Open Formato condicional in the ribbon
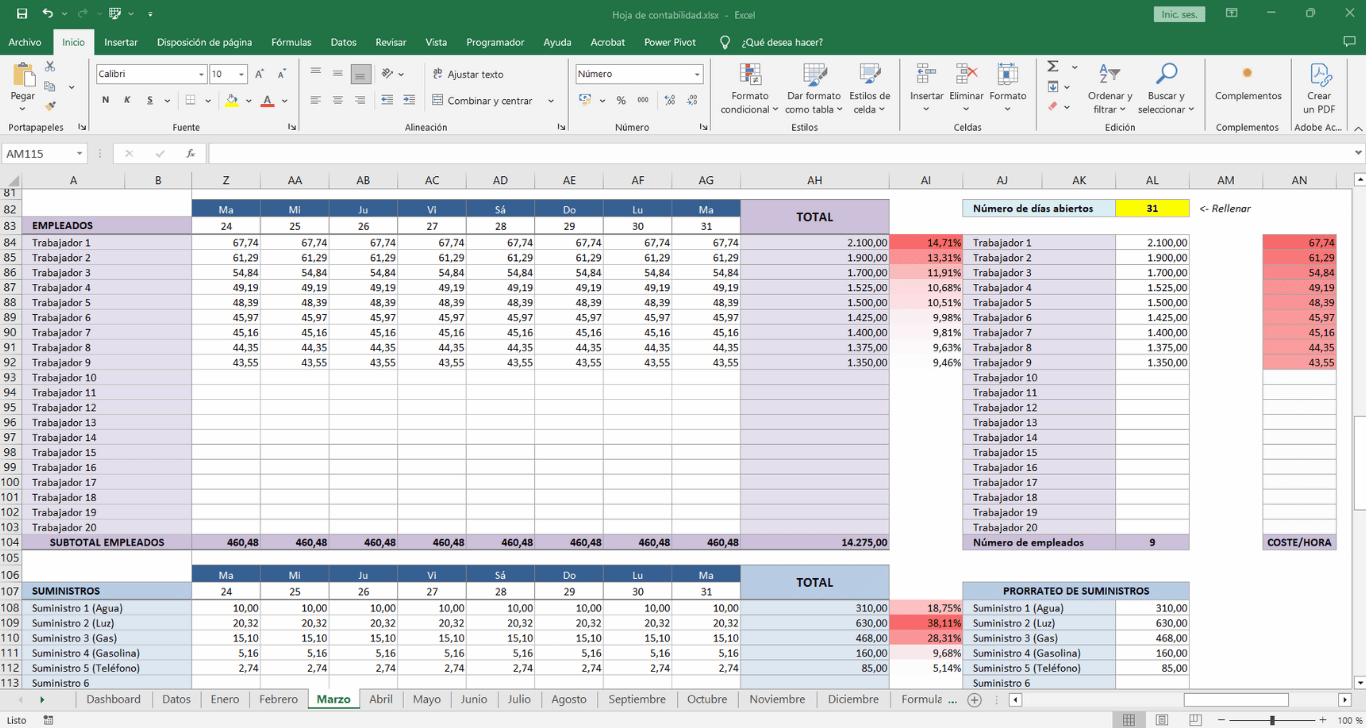 [x=750, y=89]
